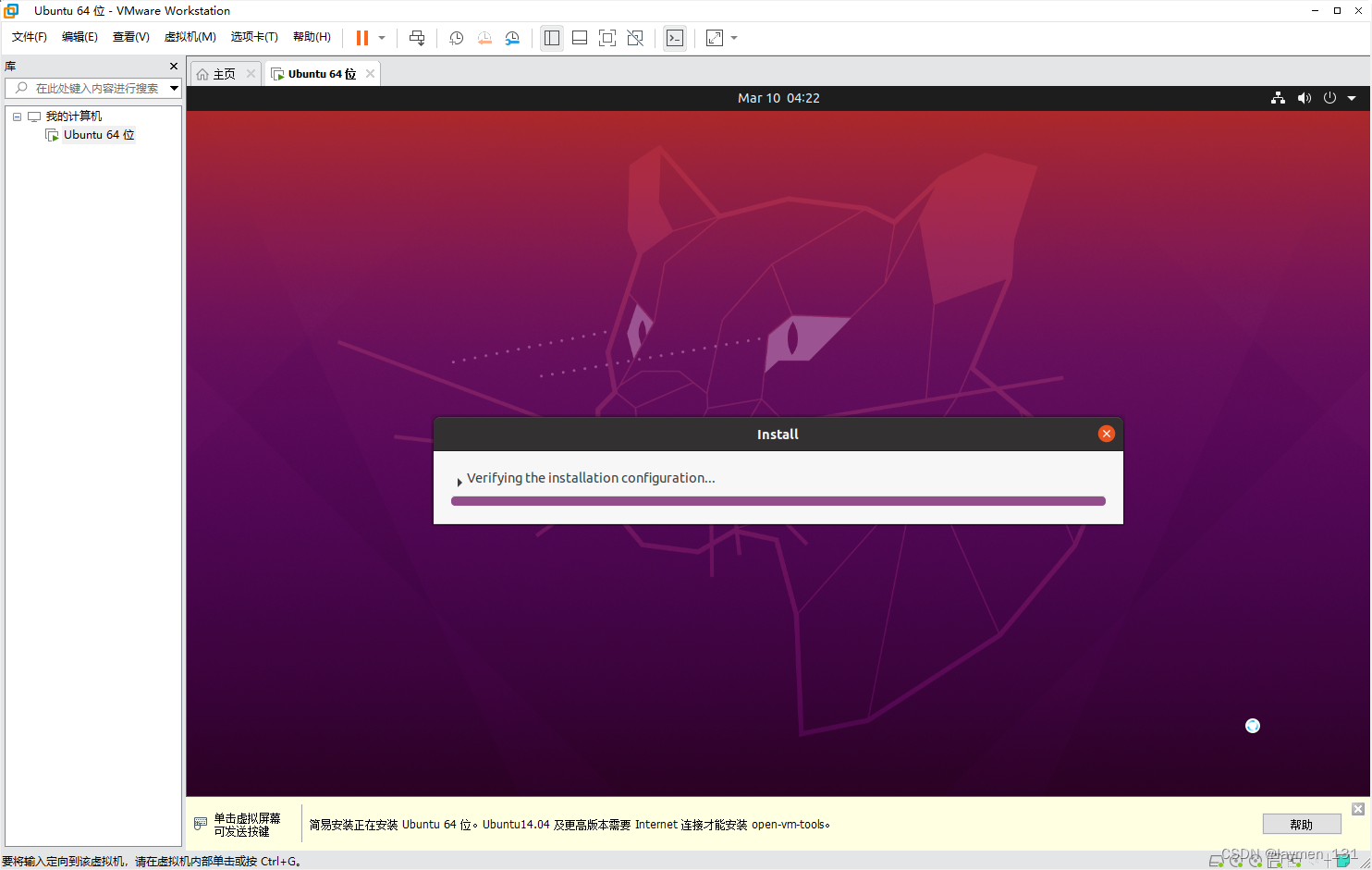This screenshot has width=1372, height=870.
Task: Click the 帮助 button in the notice bar
Action: [1302, 824]
